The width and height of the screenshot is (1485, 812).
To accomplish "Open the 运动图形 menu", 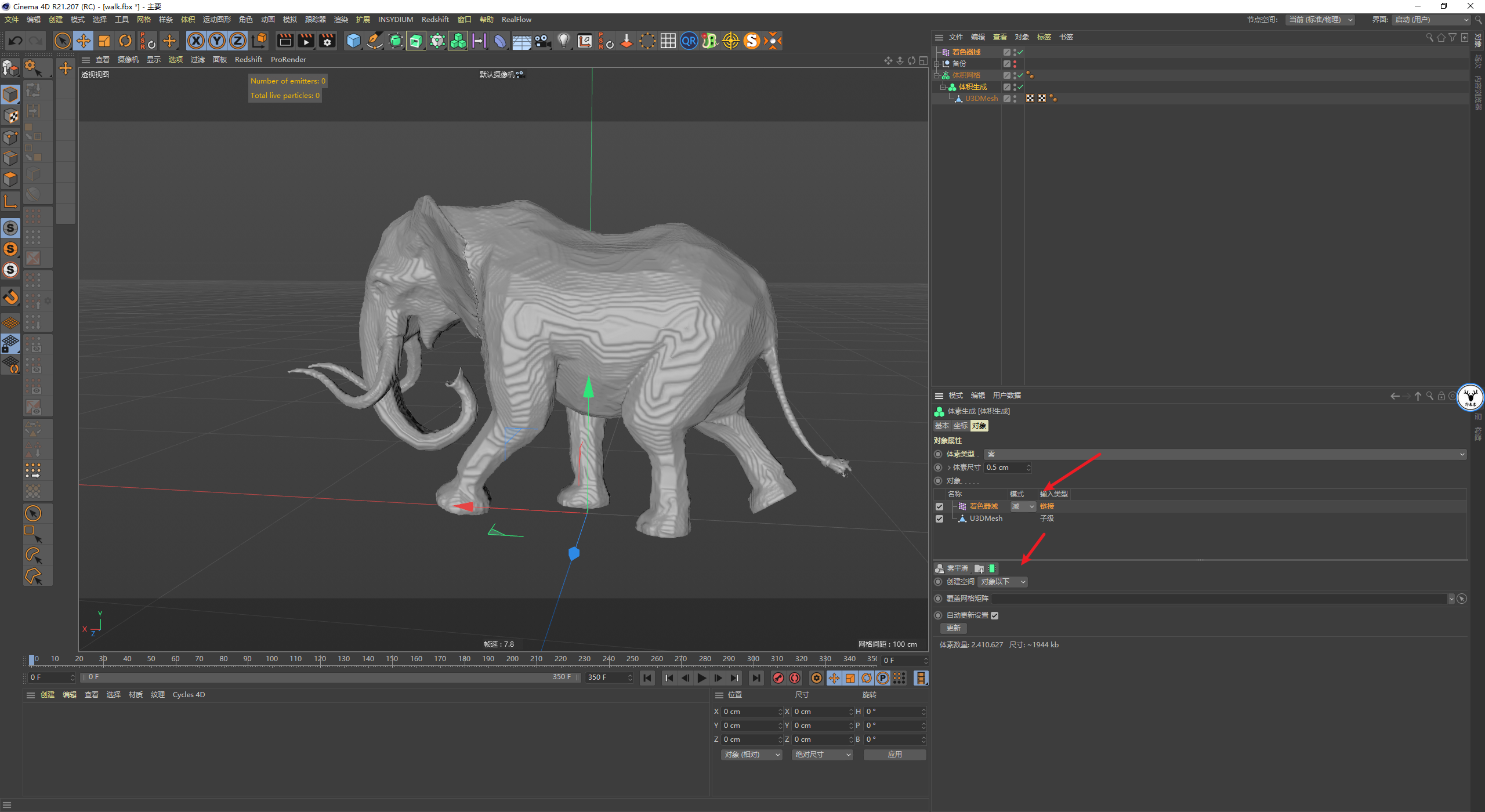I will point(216,19).
